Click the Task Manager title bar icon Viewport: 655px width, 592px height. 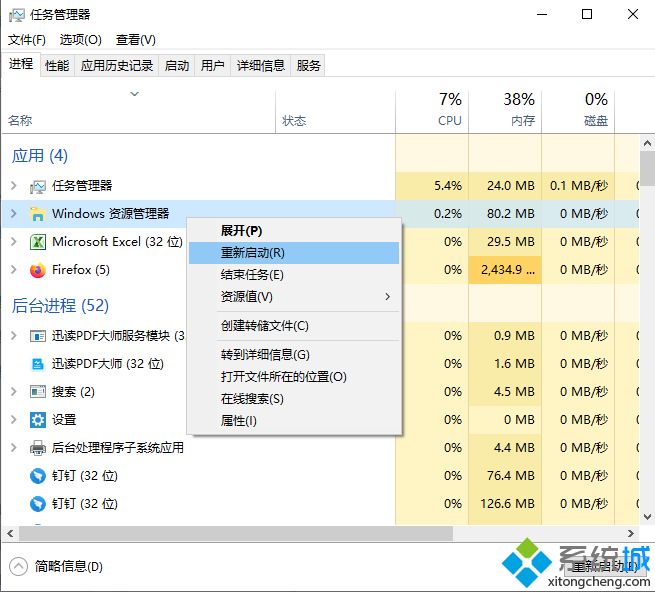click(17, 15)
